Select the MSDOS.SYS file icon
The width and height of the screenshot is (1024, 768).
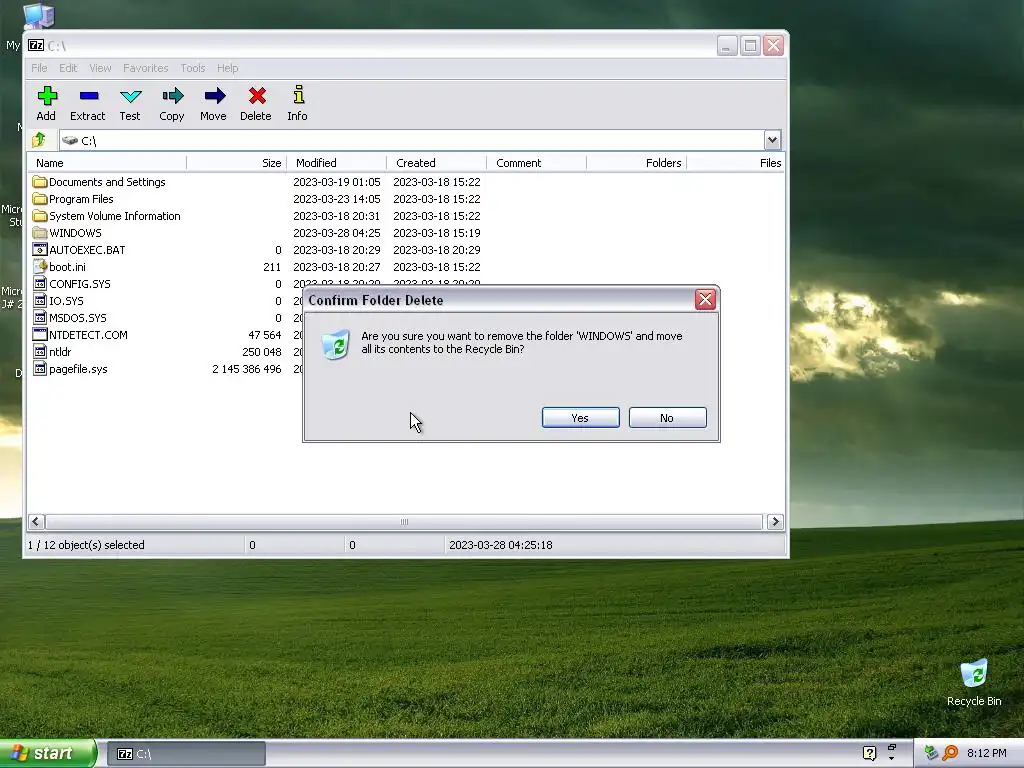[40, 317]
